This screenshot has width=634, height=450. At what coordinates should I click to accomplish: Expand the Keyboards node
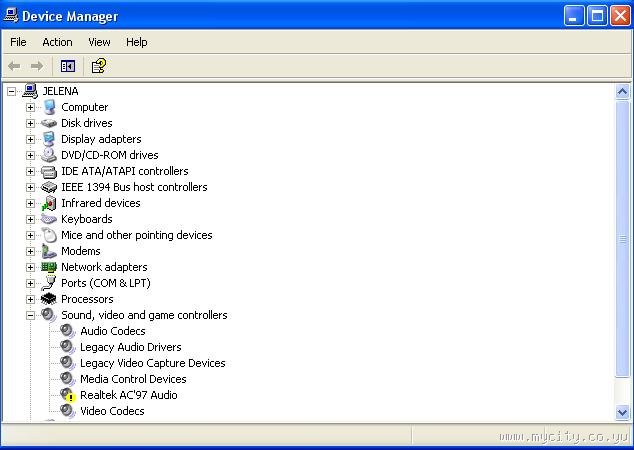pyautogui.click(x=30, y=220)
